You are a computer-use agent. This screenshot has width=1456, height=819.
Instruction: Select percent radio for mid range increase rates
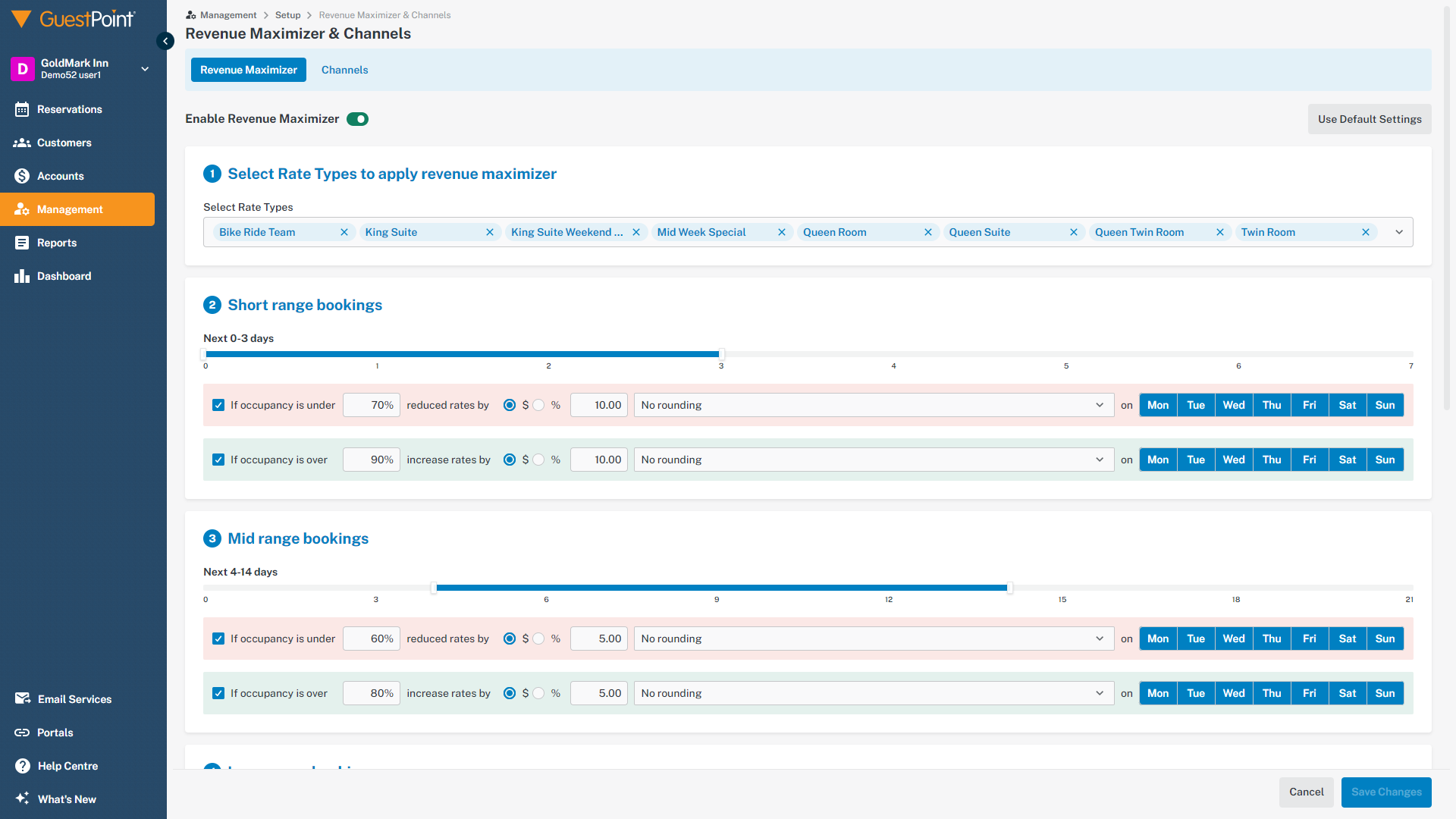538,693
